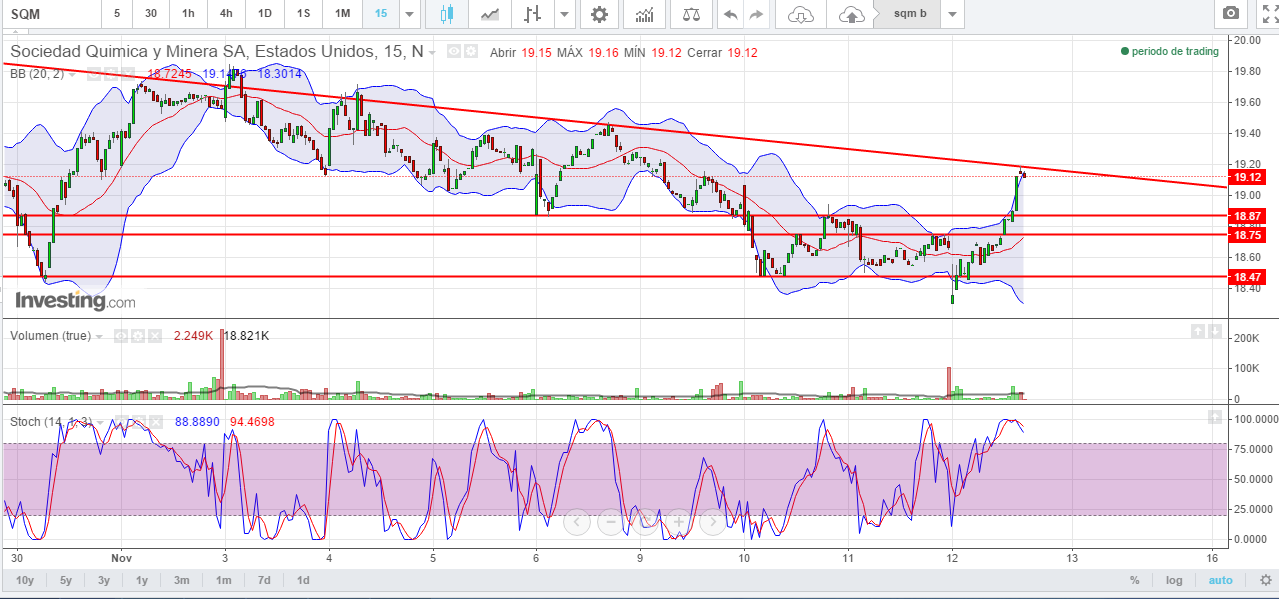Undo the last chart action

730,14
